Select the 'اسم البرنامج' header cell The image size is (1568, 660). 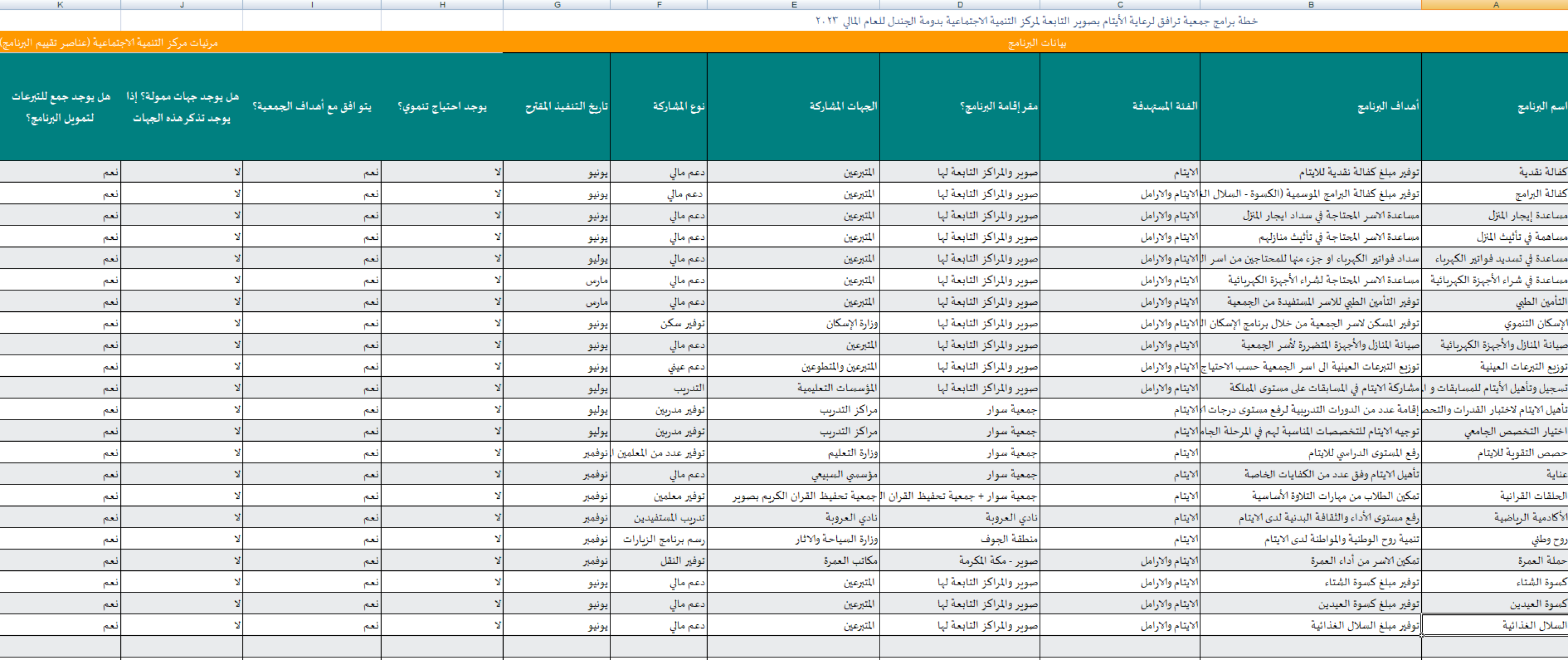pos(1495,107)
